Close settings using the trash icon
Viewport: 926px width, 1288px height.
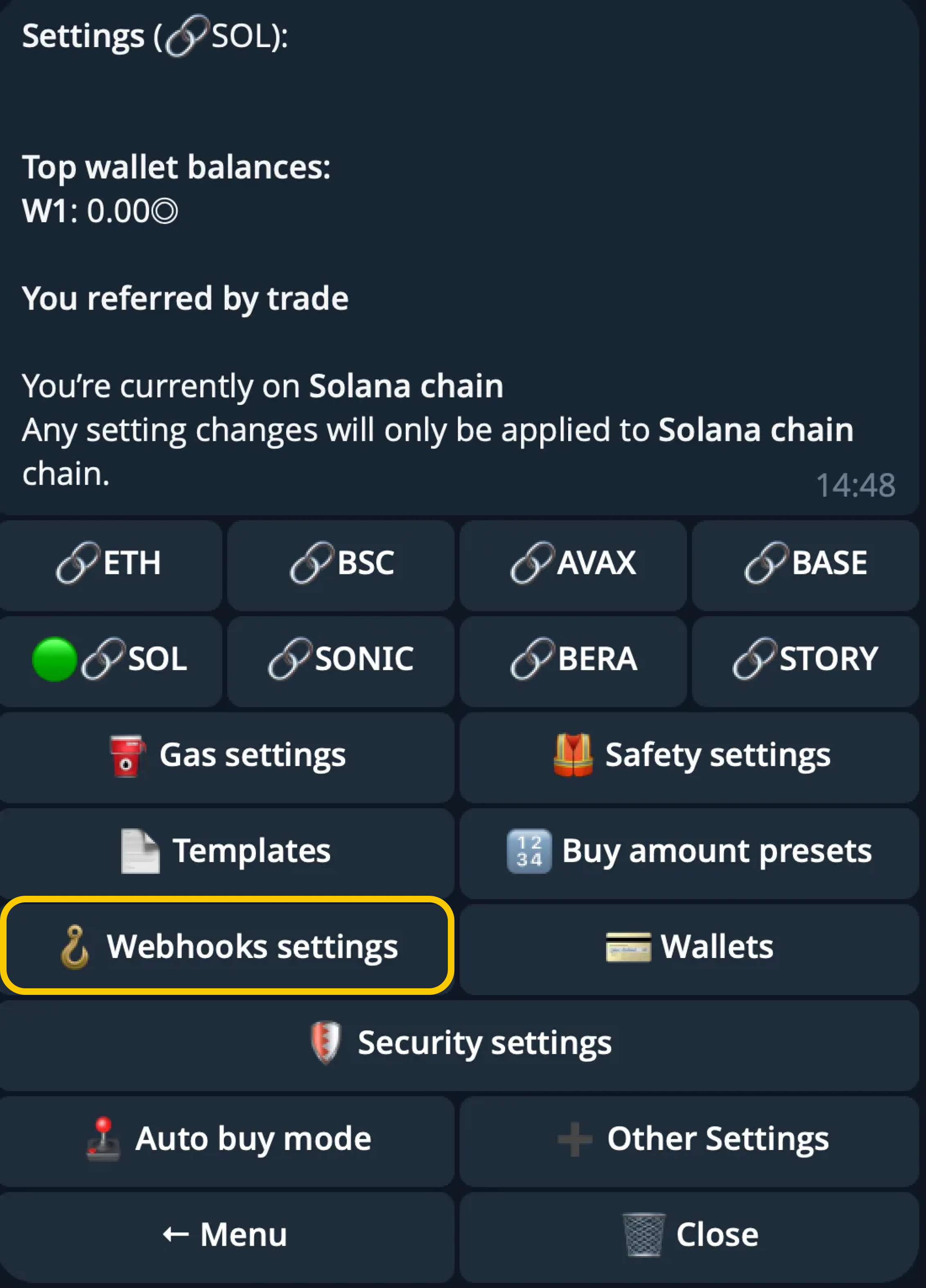tap(643, 1235)
